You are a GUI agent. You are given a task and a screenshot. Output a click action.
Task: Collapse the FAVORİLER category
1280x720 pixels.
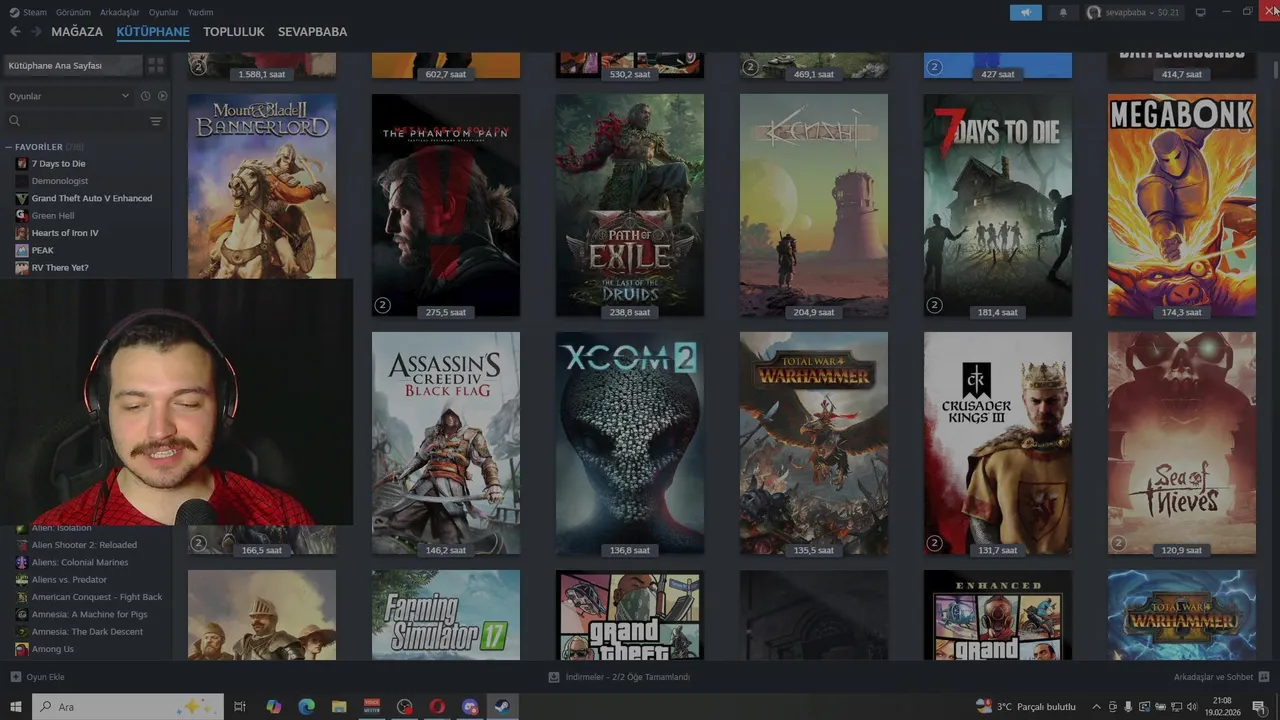[x=9, y=147]
